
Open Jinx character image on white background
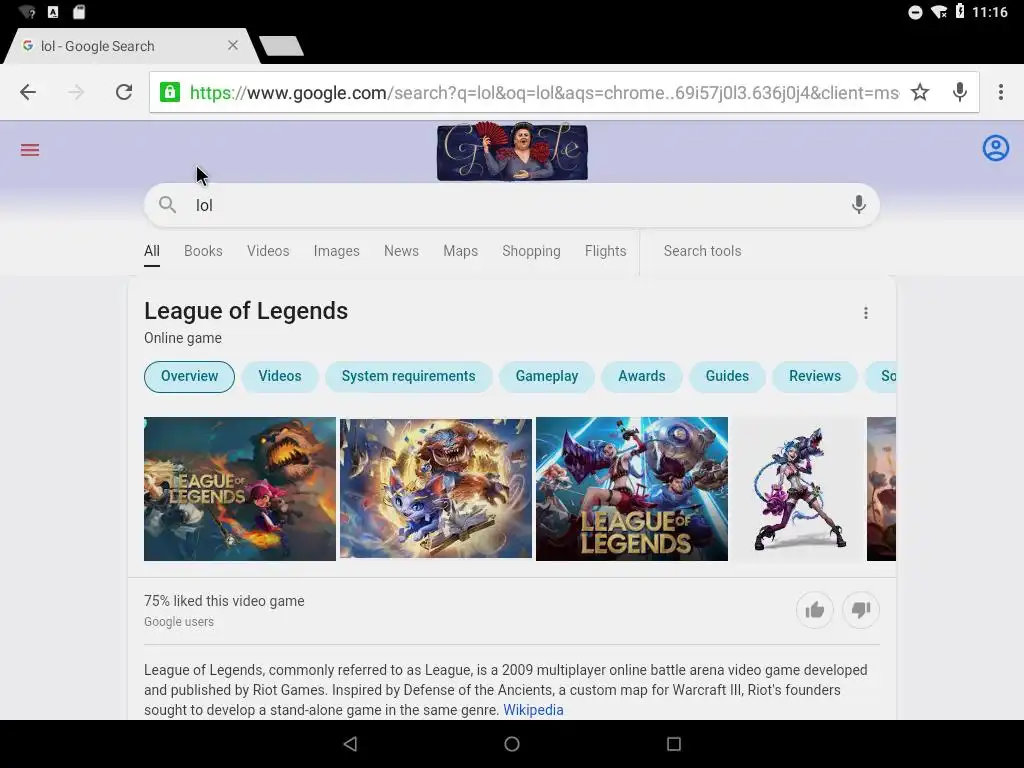[798, 489]
